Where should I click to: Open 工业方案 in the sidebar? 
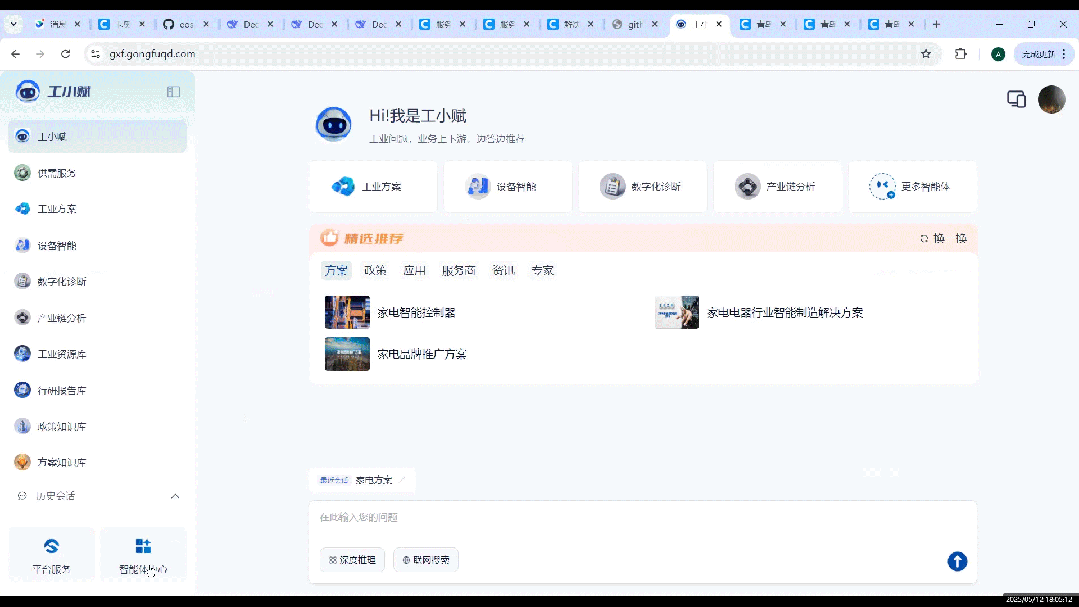pyautogui.click(x=97, y=209)
